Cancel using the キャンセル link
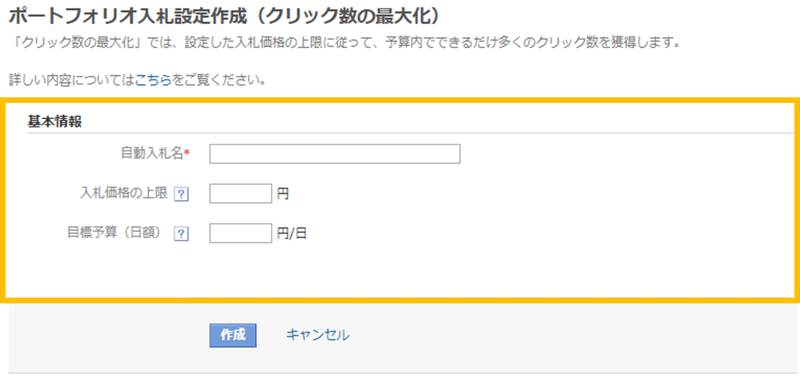800x386 pixels. point(317,335)
